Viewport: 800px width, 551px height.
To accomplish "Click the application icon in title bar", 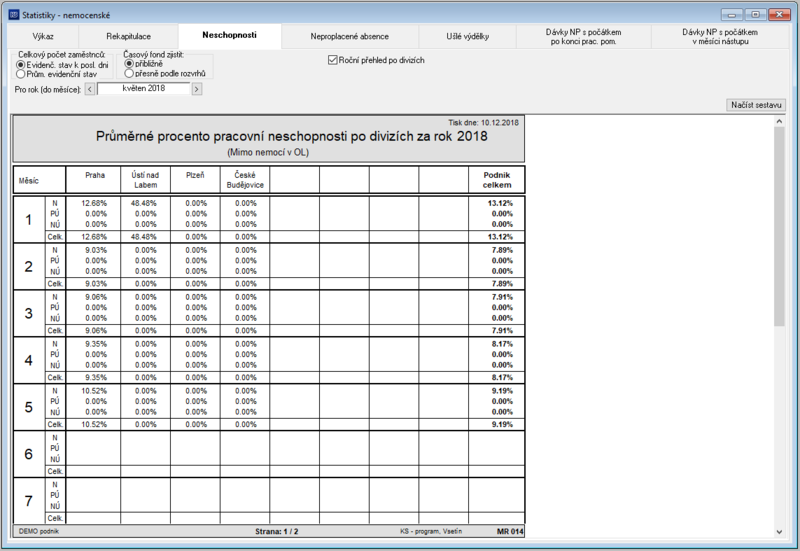I will pyautogui.click(x=14, y=15).
